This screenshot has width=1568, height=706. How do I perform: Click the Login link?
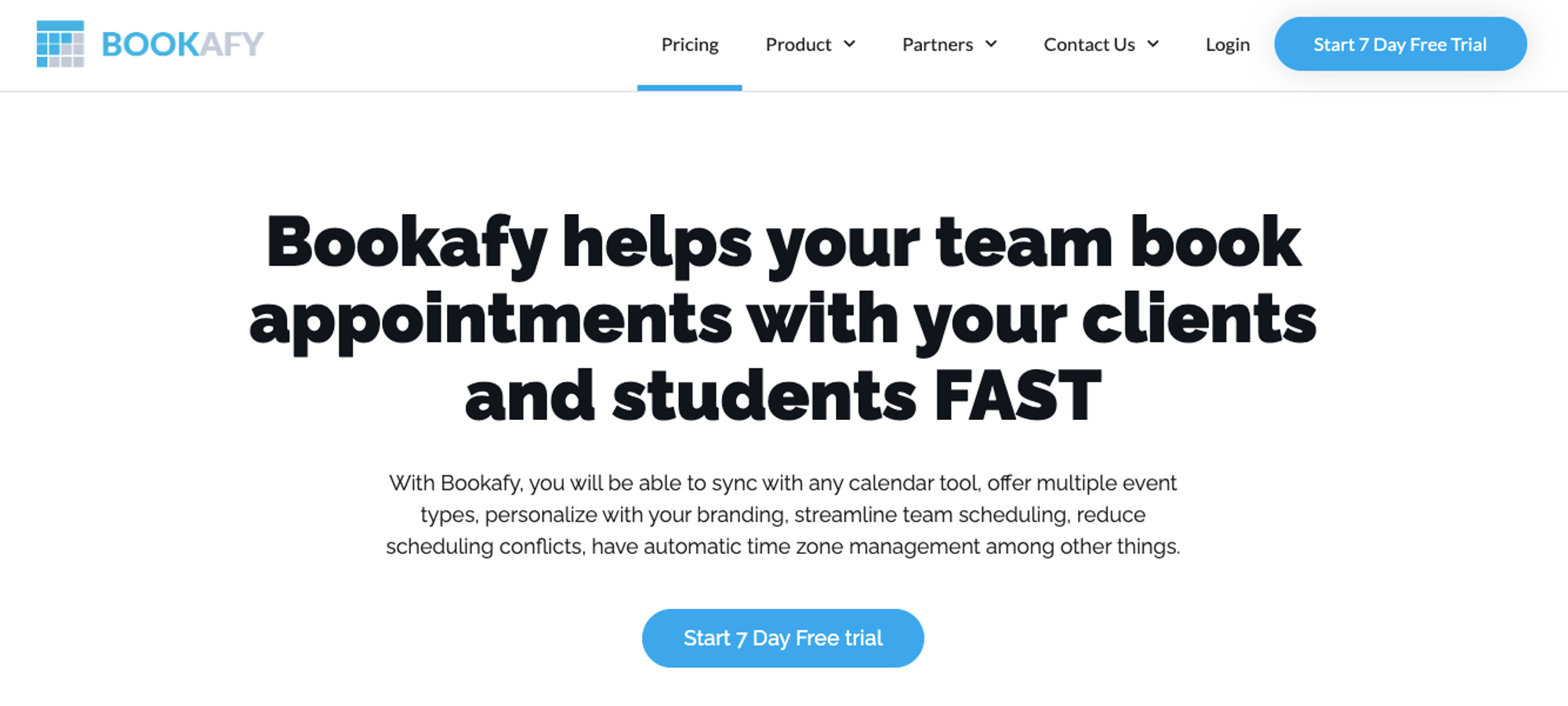1227,45
